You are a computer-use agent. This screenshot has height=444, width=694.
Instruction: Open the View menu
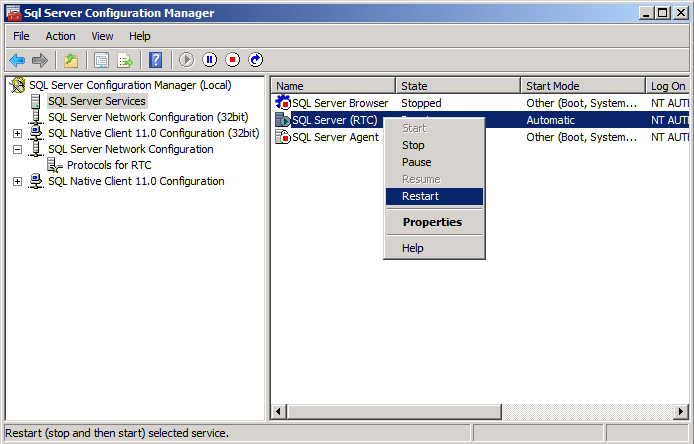click(102, 36)
